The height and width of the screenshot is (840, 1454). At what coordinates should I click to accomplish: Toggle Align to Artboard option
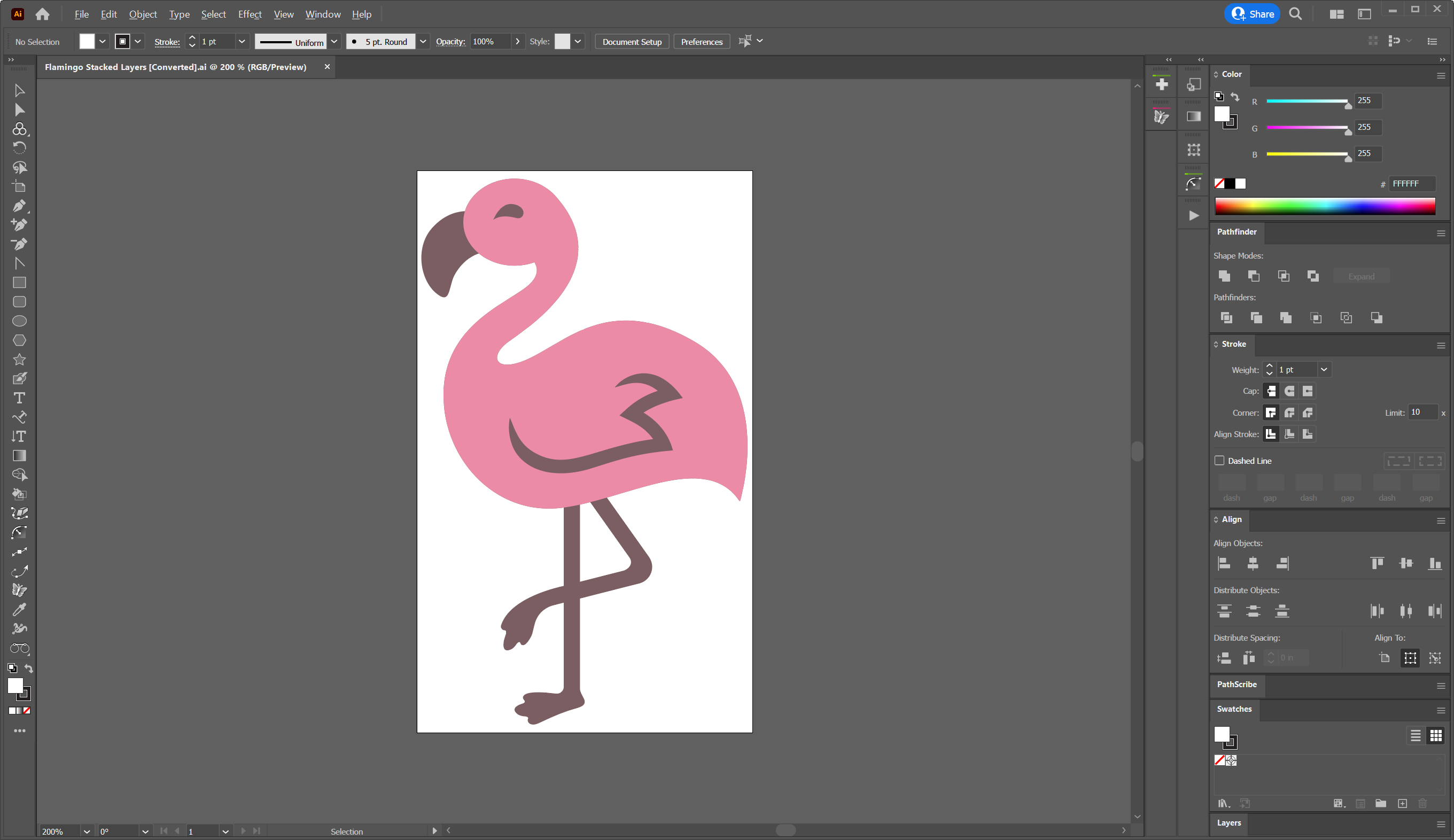1383,658
